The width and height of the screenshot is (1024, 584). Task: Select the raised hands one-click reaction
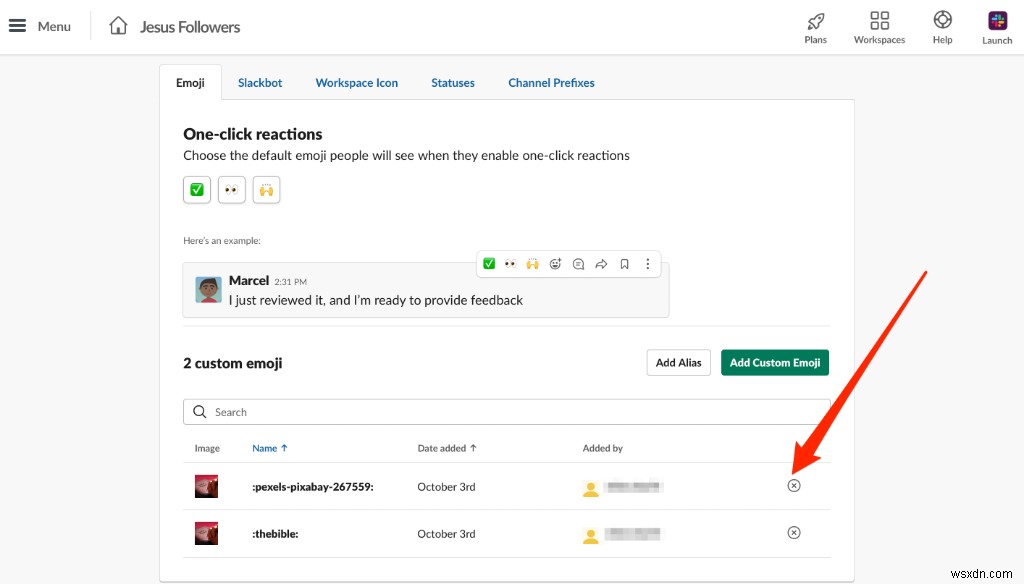pos(266,189)
